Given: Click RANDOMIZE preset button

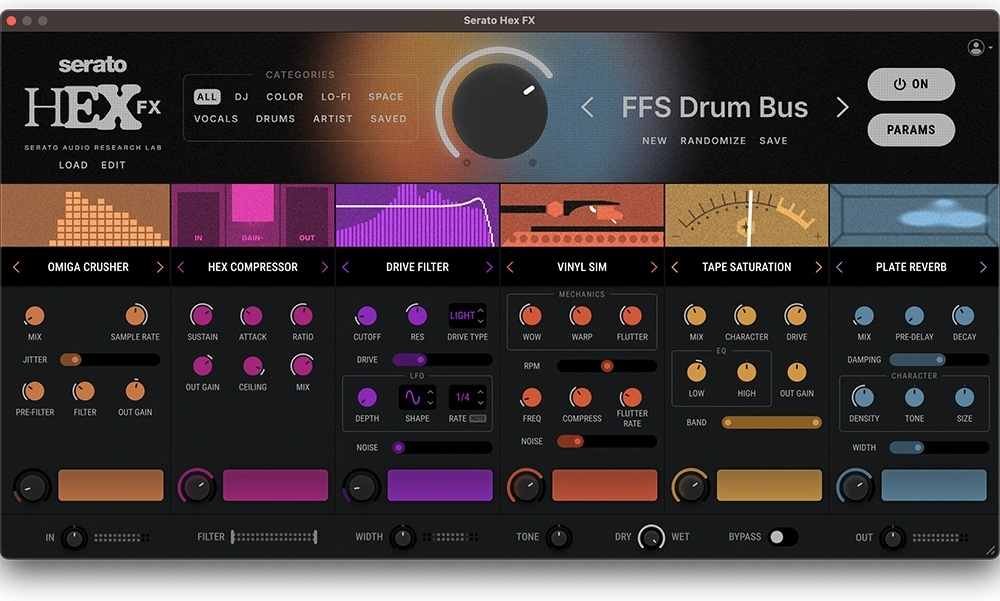Looking at the screenshot, I should (x=713, y=140).
